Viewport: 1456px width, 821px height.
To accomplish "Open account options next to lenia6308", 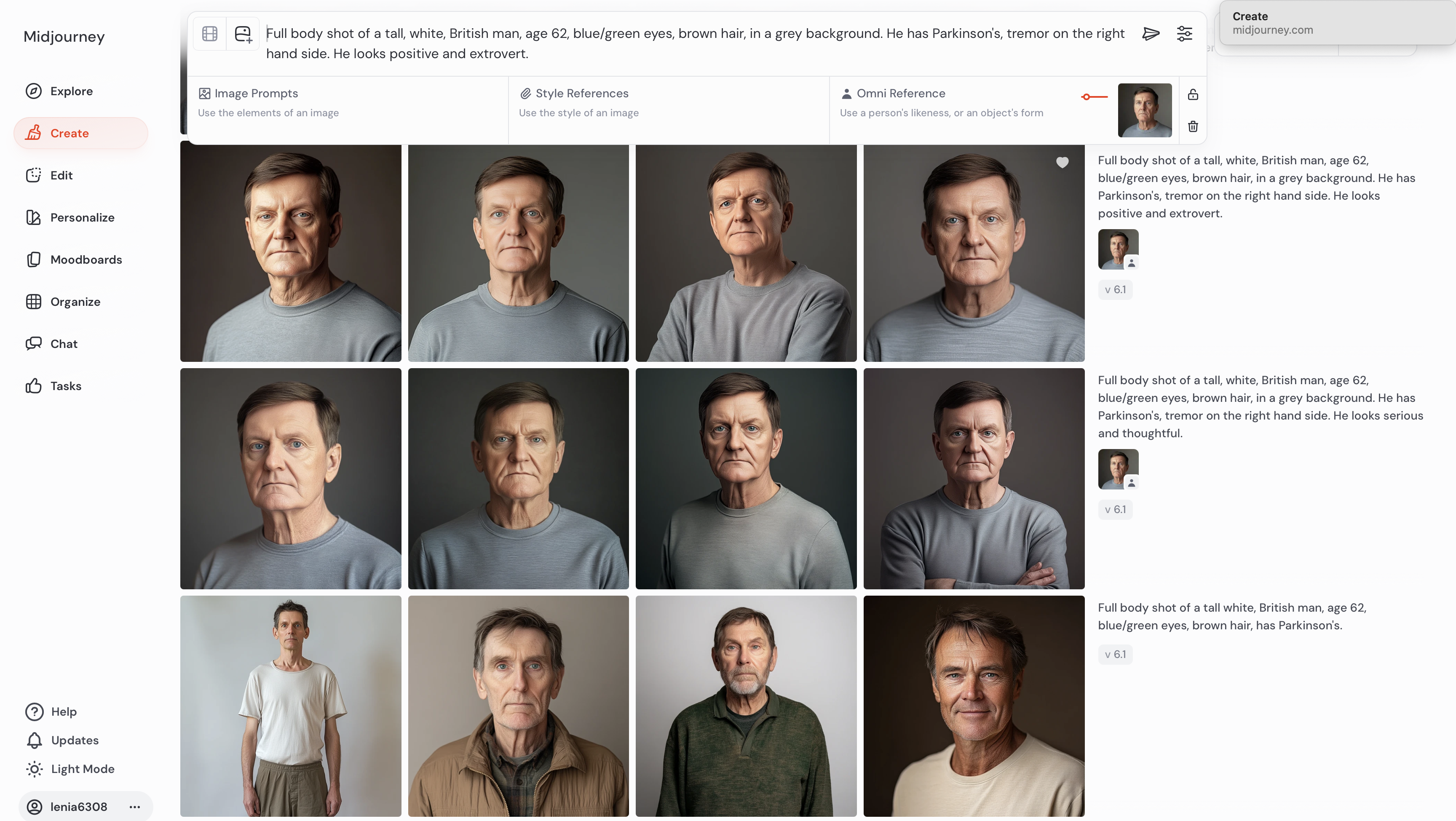I will pyautogui.click(x=134, y=806).
